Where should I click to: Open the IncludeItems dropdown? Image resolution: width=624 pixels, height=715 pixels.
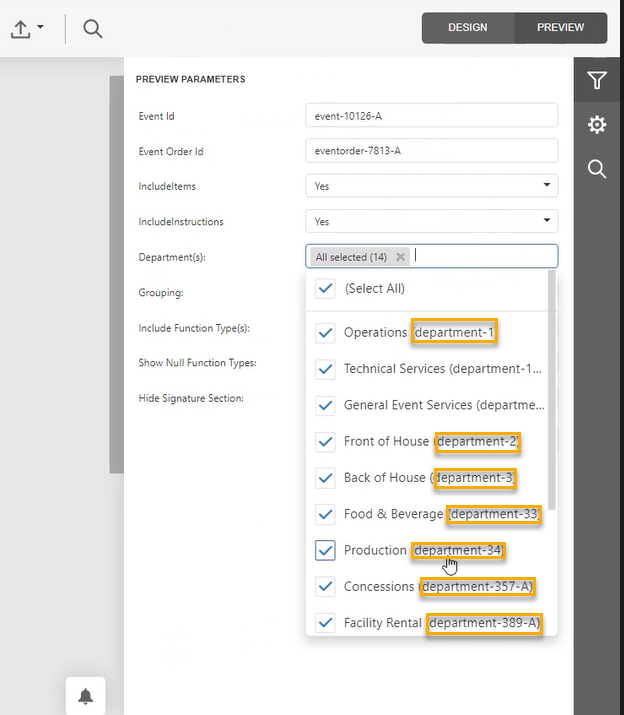tap(432, 186)
